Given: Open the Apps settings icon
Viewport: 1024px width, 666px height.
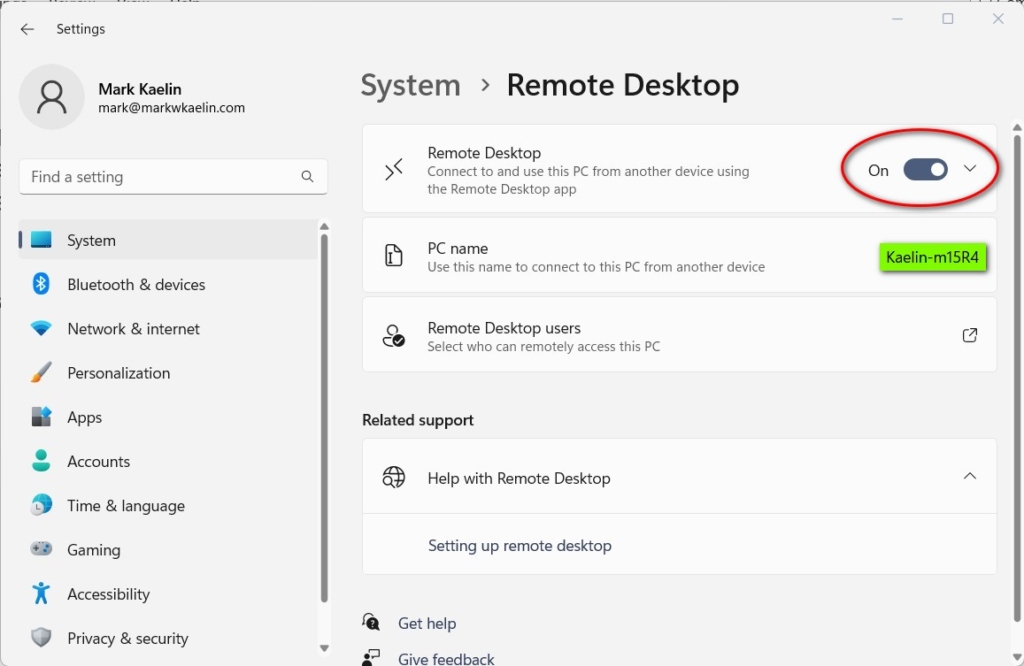Looking at the screenshot, I should 38,417.
